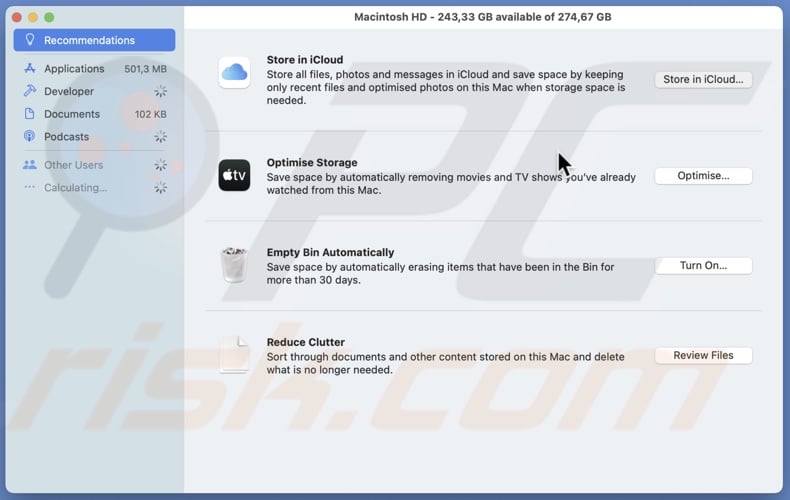790x500 pixels.
Task: Click the Other Users people icon
Action: tap(30, 164)
